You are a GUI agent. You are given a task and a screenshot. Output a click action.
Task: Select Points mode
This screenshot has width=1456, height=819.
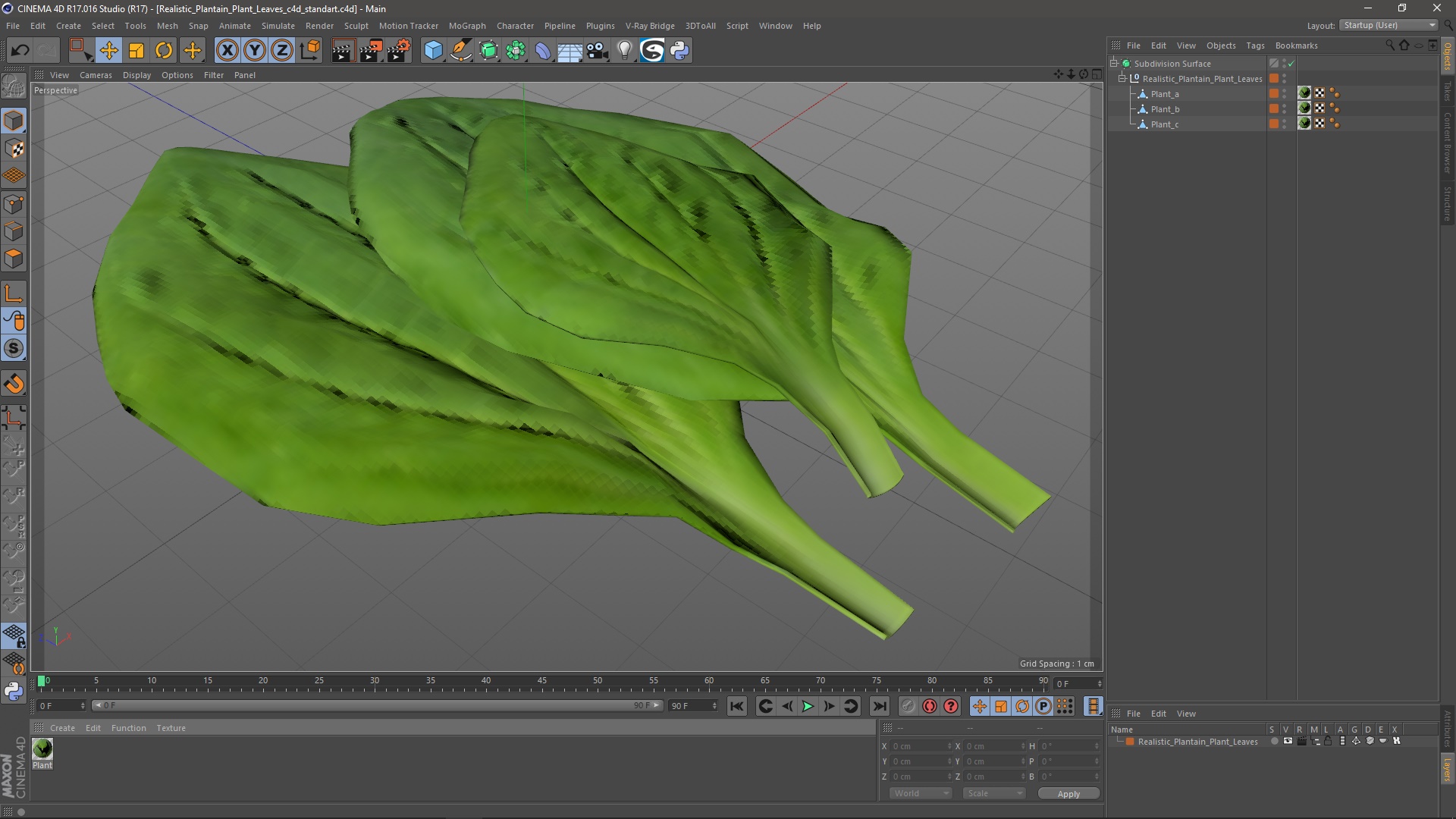14,204
